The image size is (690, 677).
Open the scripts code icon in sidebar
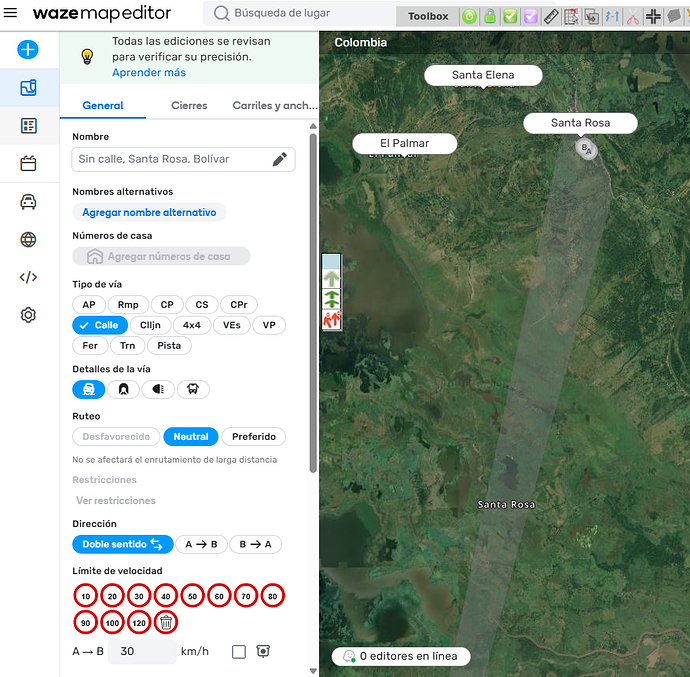click(x=28, y=277)
